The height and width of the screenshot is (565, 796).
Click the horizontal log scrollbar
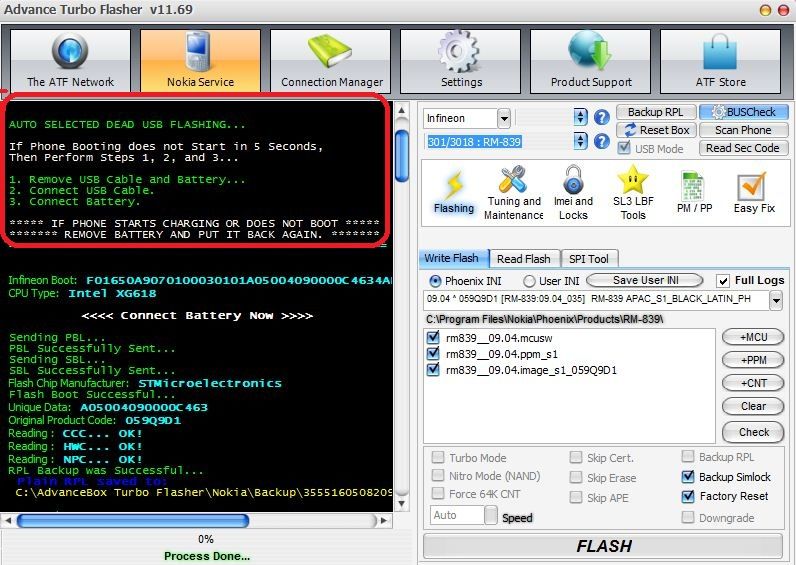pyautogui.click(x=200, y=520)
